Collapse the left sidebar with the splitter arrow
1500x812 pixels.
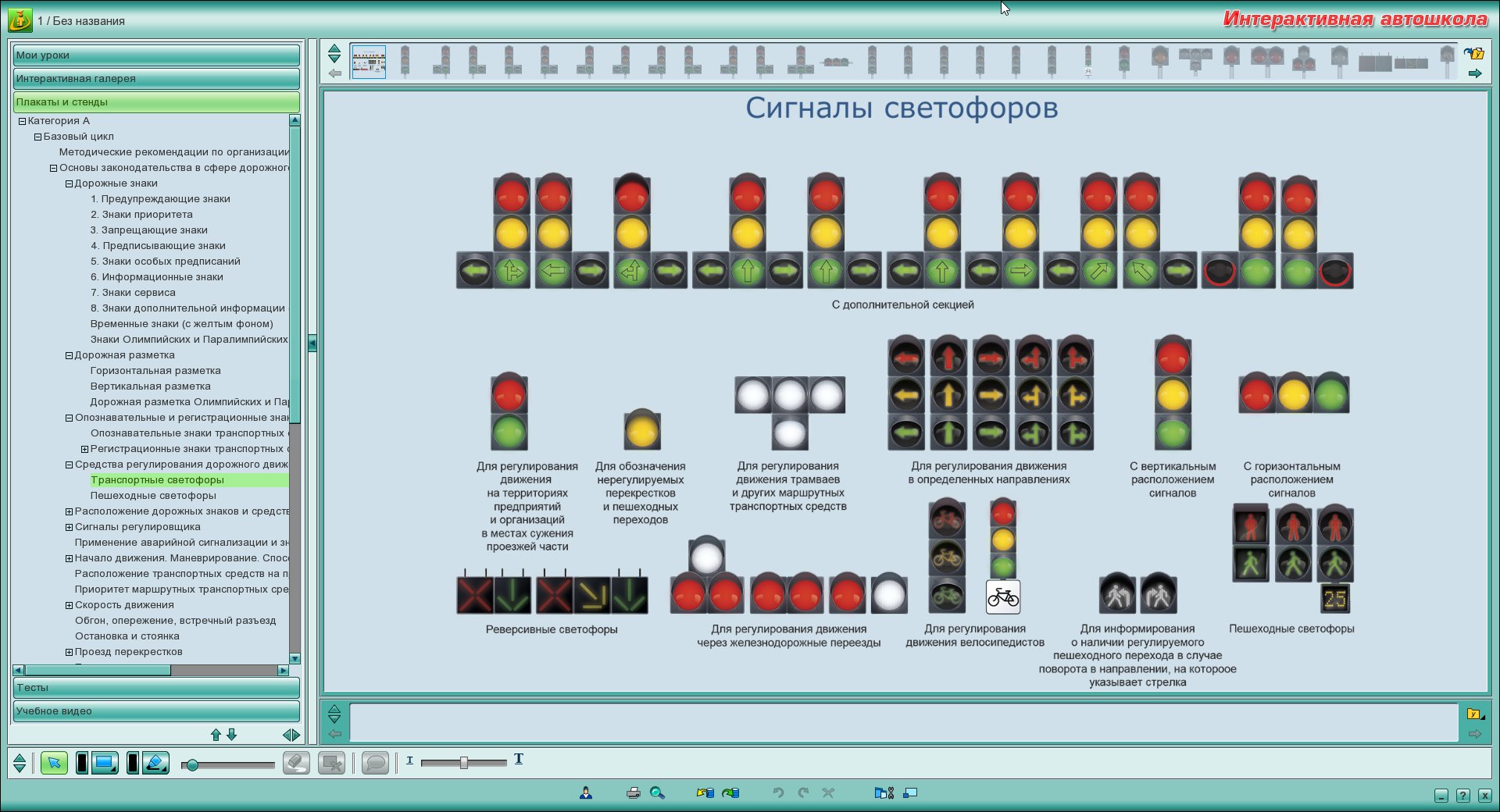pos(312,343)
